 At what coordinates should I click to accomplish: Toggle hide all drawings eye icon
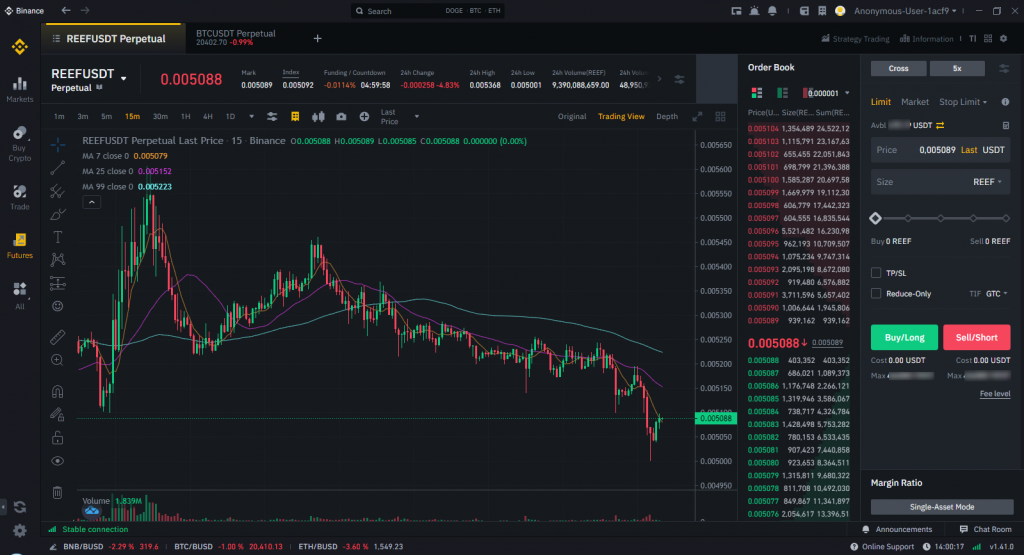[57, 461]
